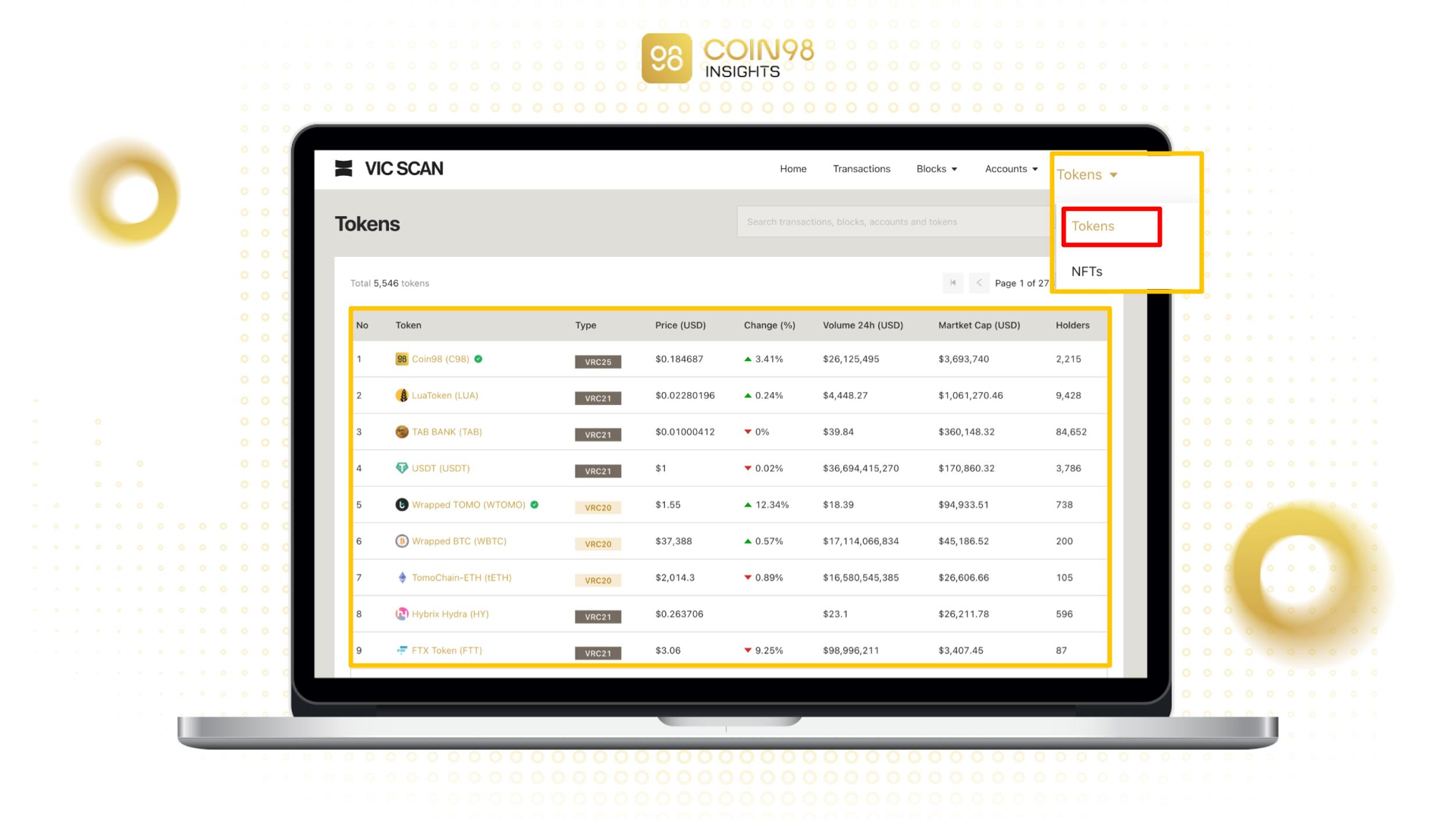
Task: Click the $0.184687 price value
Action: (x=679, y=359)
